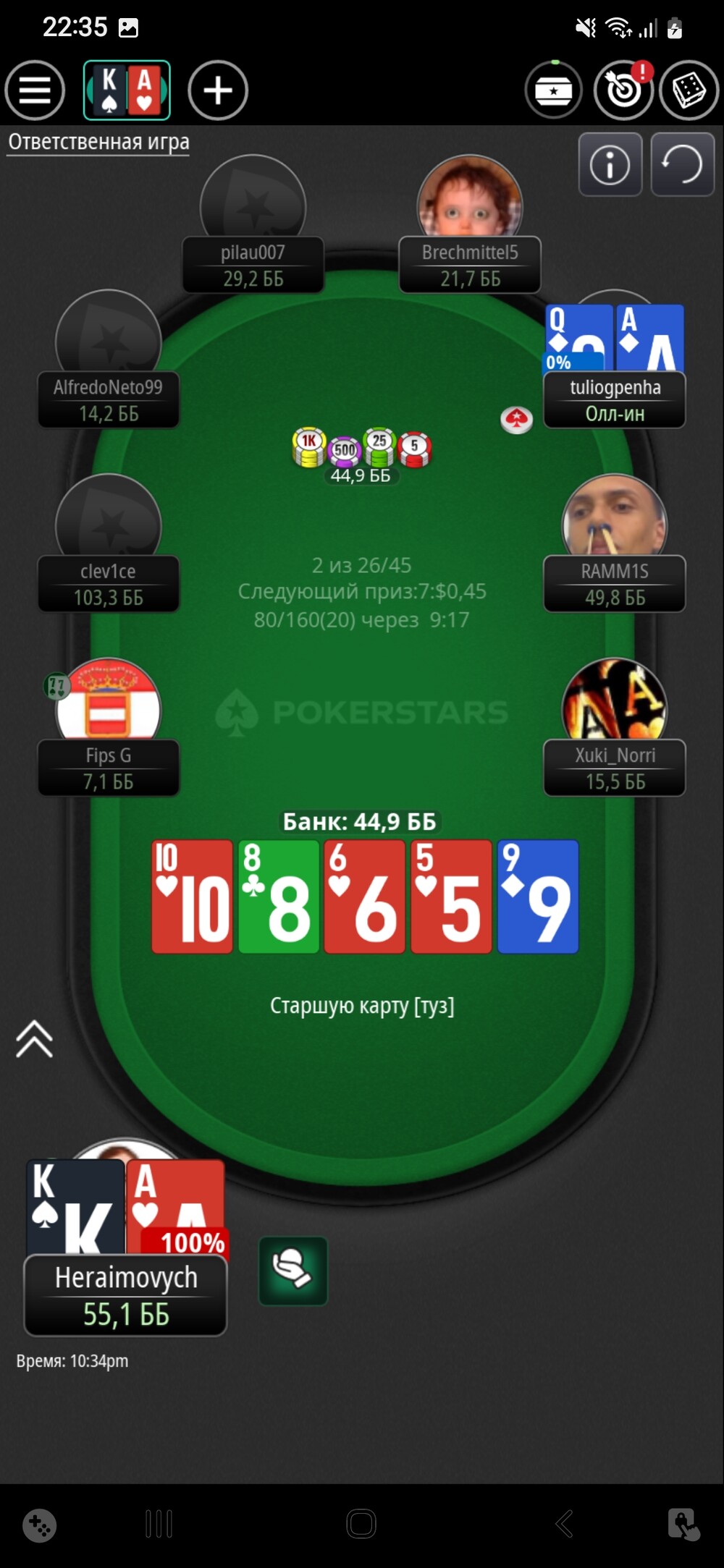The height and width of the screenshot is (1568, 724).
Task: Open Android recent apps button
Action: [x=159, y=1524]
